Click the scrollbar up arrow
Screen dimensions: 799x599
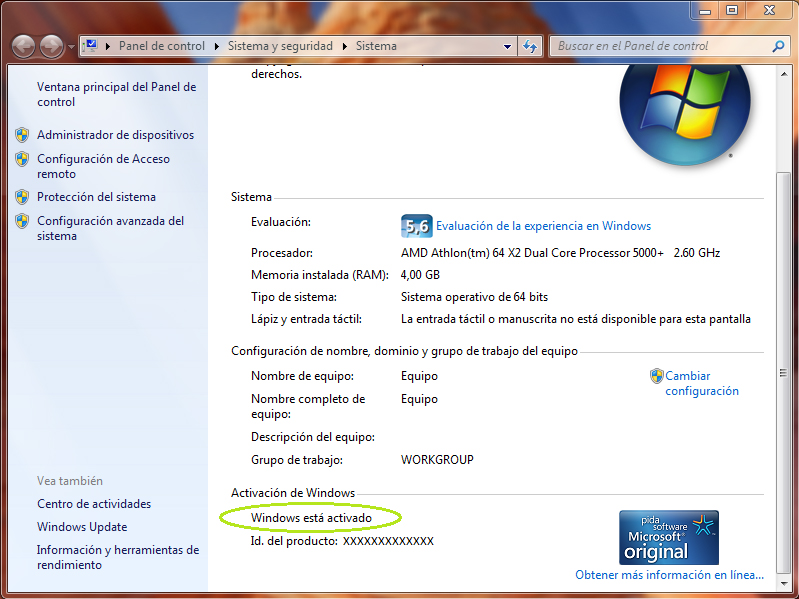[x=784, y=74]
